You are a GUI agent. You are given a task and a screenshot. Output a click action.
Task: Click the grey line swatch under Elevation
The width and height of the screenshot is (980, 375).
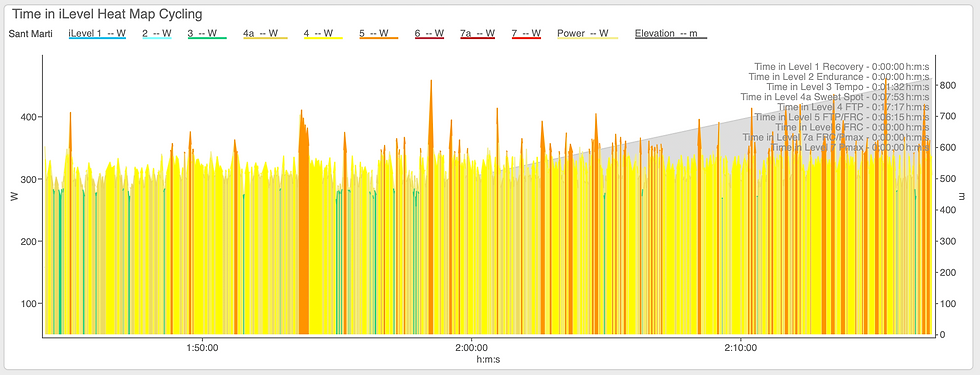pos(671,39)
